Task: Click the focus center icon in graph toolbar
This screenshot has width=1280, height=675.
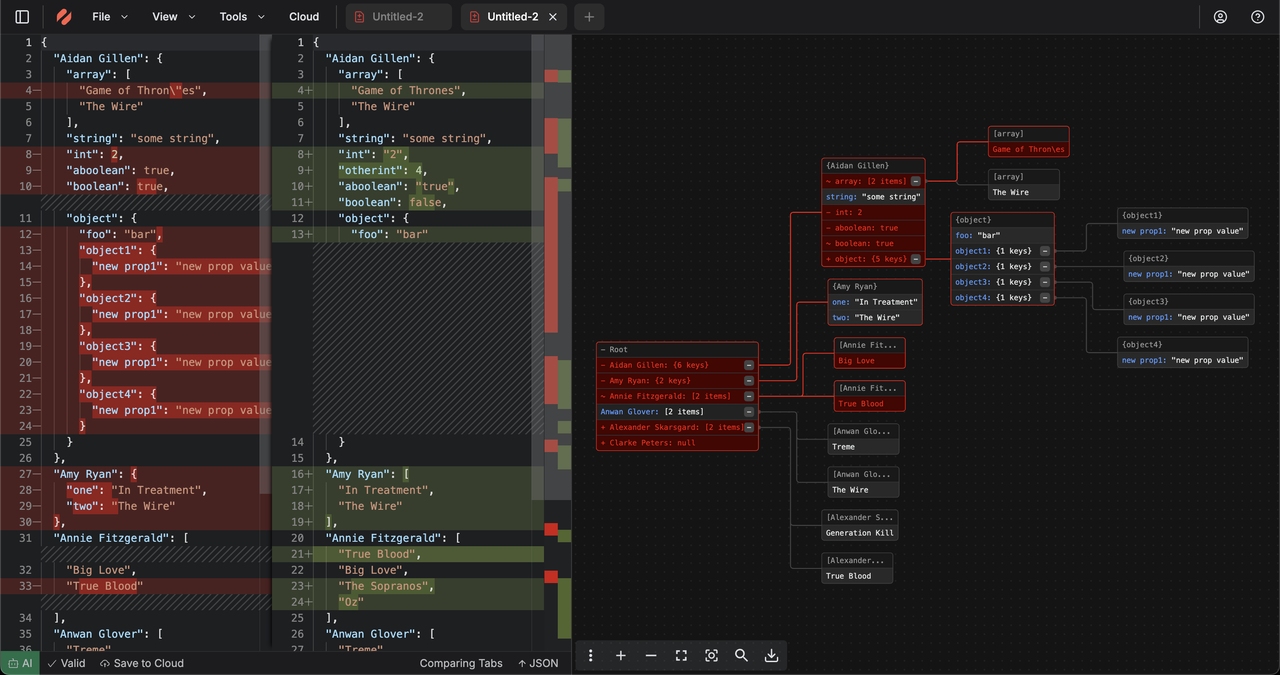Action: click(711, 655)
